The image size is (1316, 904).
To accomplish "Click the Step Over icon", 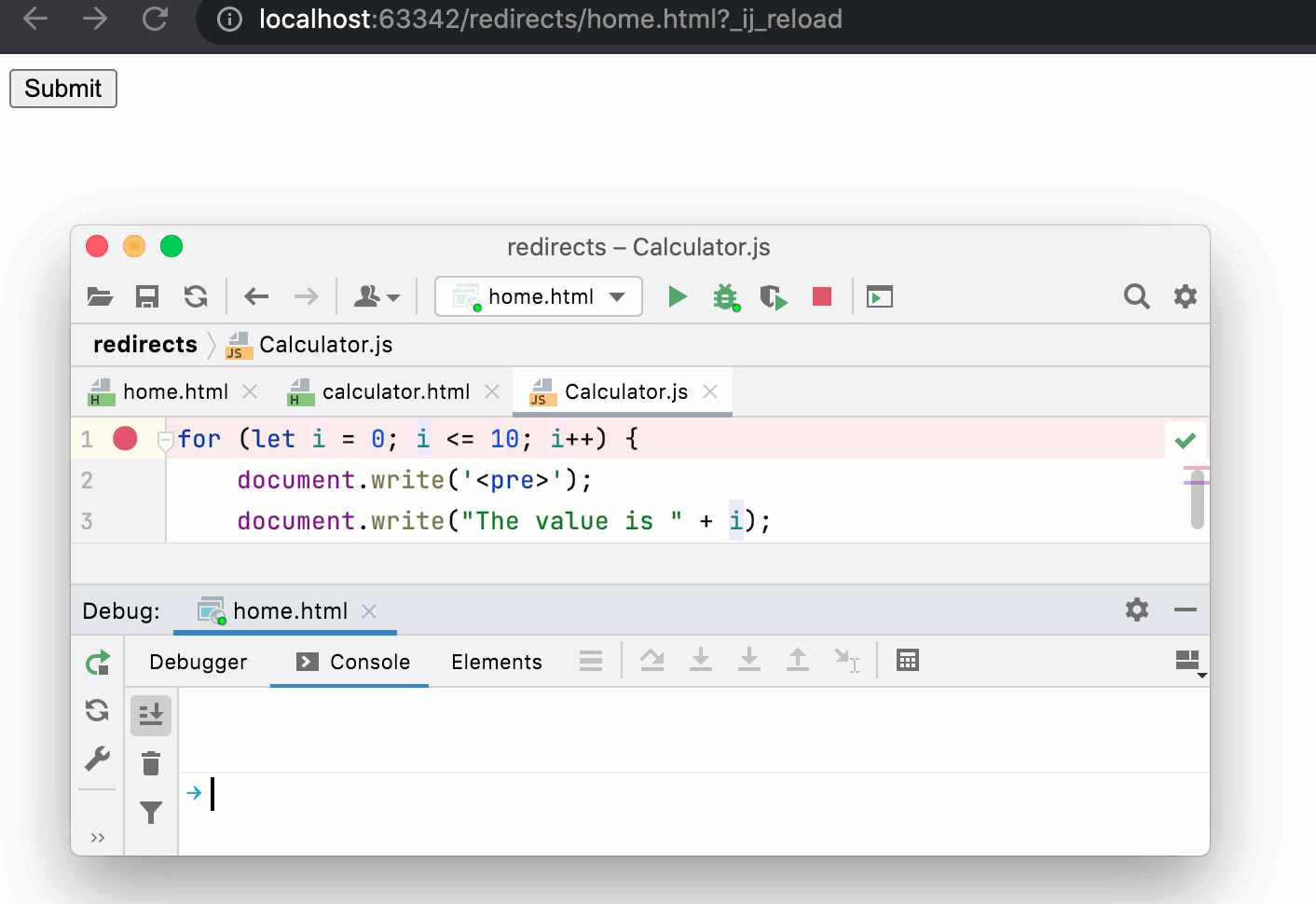I will pyautogui.click(x=651, y=661).
